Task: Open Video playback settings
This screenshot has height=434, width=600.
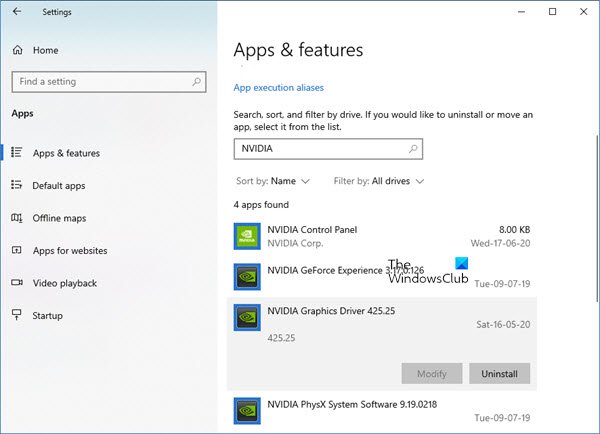Action: (65, 283)
